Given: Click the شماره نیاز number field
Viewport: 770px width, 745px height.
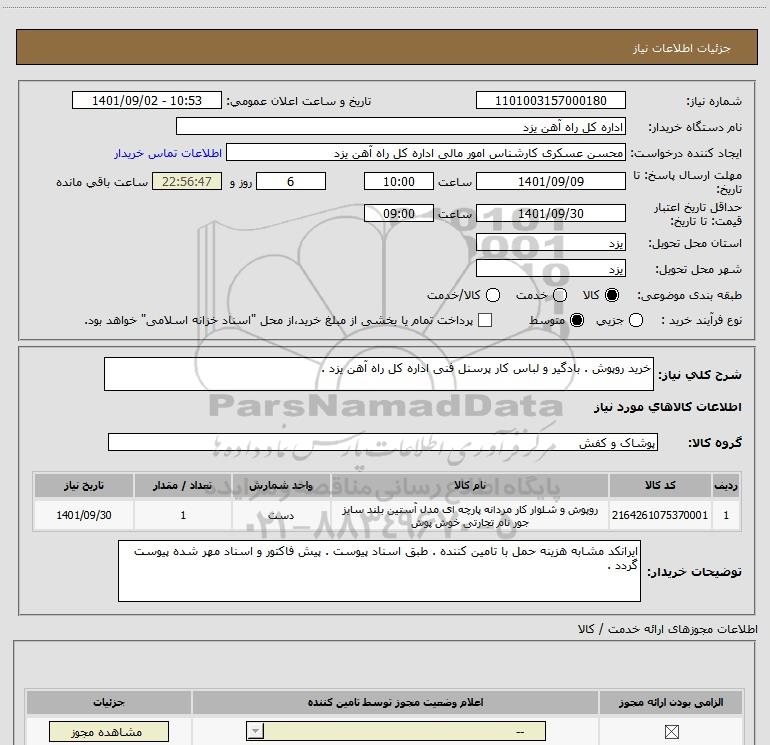Looking at the screenshot, I should pos(550,100).
